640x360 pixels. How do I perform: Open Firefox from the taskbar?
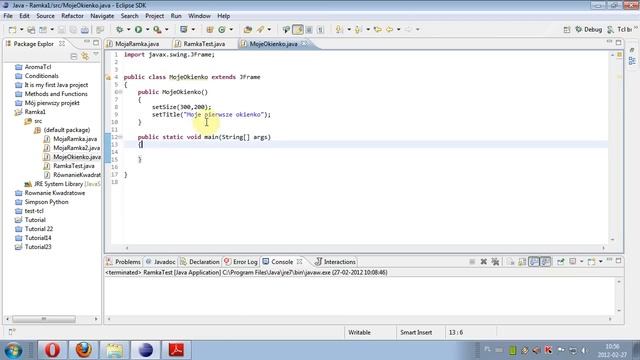(83, 350)
